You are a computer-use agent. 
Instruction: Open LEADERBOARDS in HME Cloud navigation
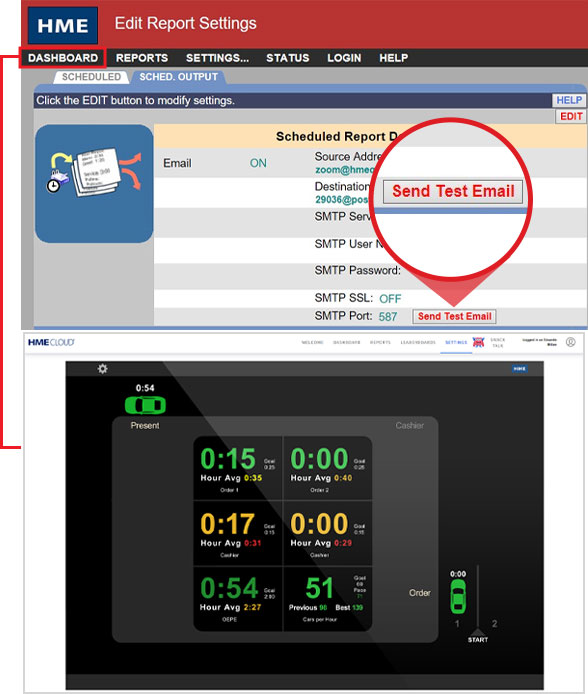(x=418, y=342)
